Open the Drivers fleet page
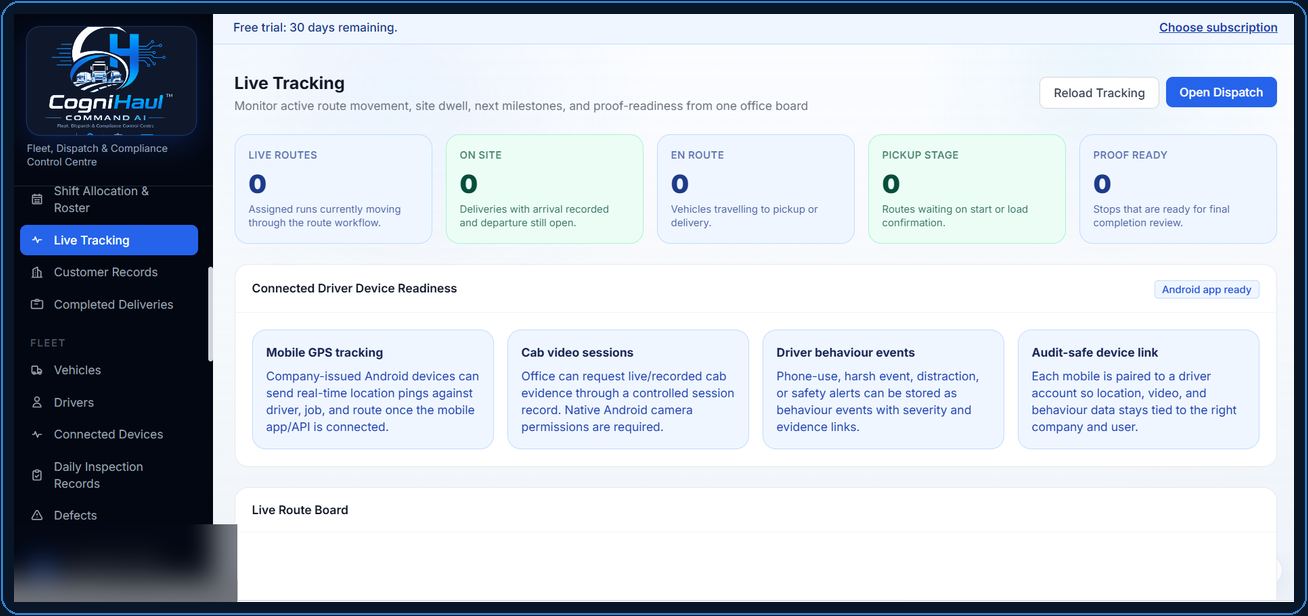The image size is (1308, 616). 109,402
